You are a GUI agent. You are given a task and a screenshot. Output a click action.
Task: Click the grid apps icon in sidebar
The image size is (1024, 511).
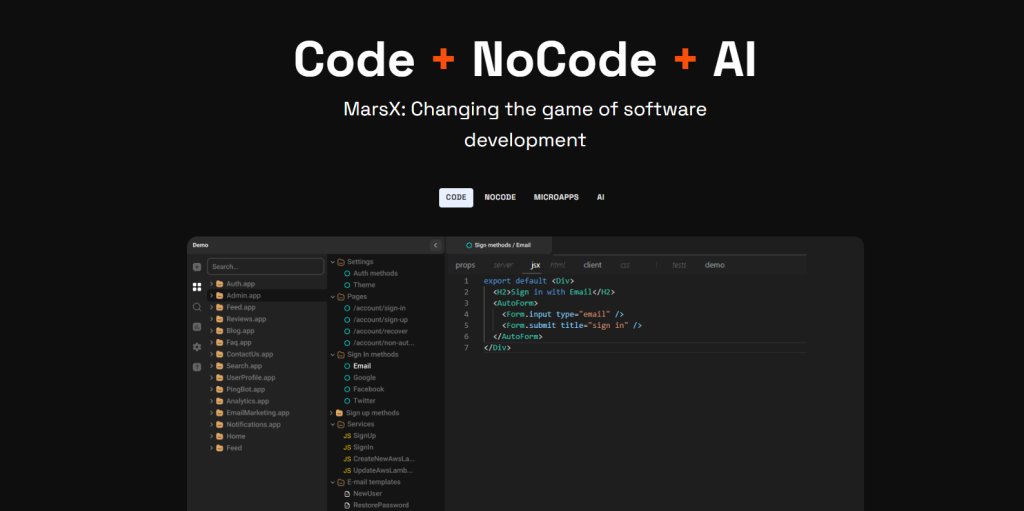coord(197,287)
